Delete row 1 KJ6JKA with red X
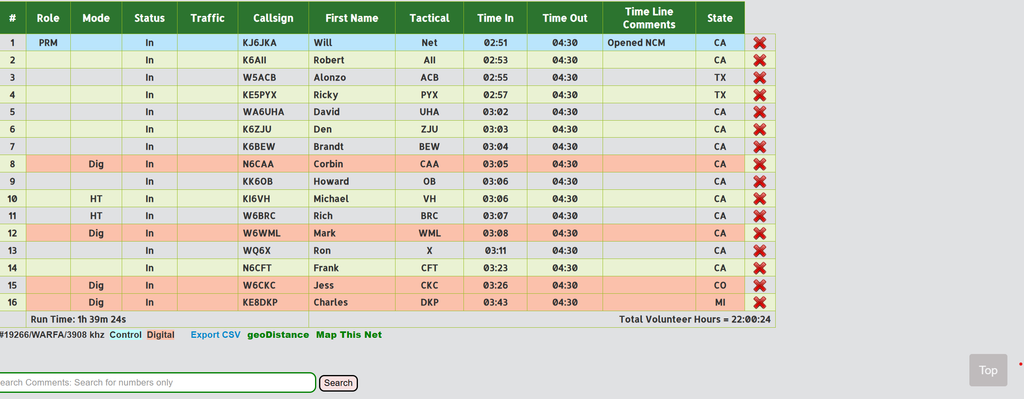This screenshot has width=1024, height=399. 760,43
